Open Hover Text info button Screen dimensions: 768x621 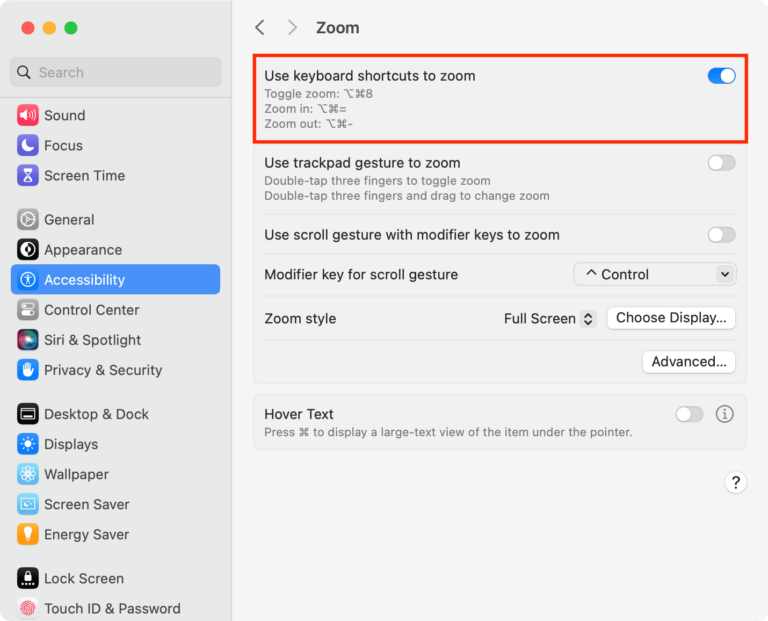724,414
